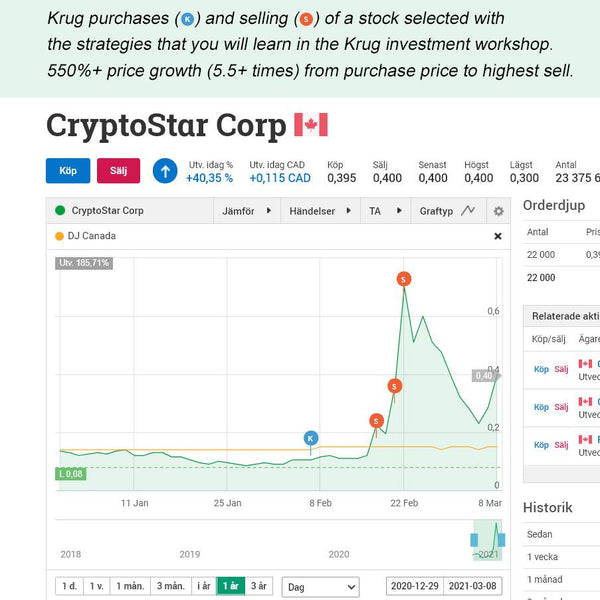Click the red Sälj sell button
600x600 pixels.
[x=119, y=171]
